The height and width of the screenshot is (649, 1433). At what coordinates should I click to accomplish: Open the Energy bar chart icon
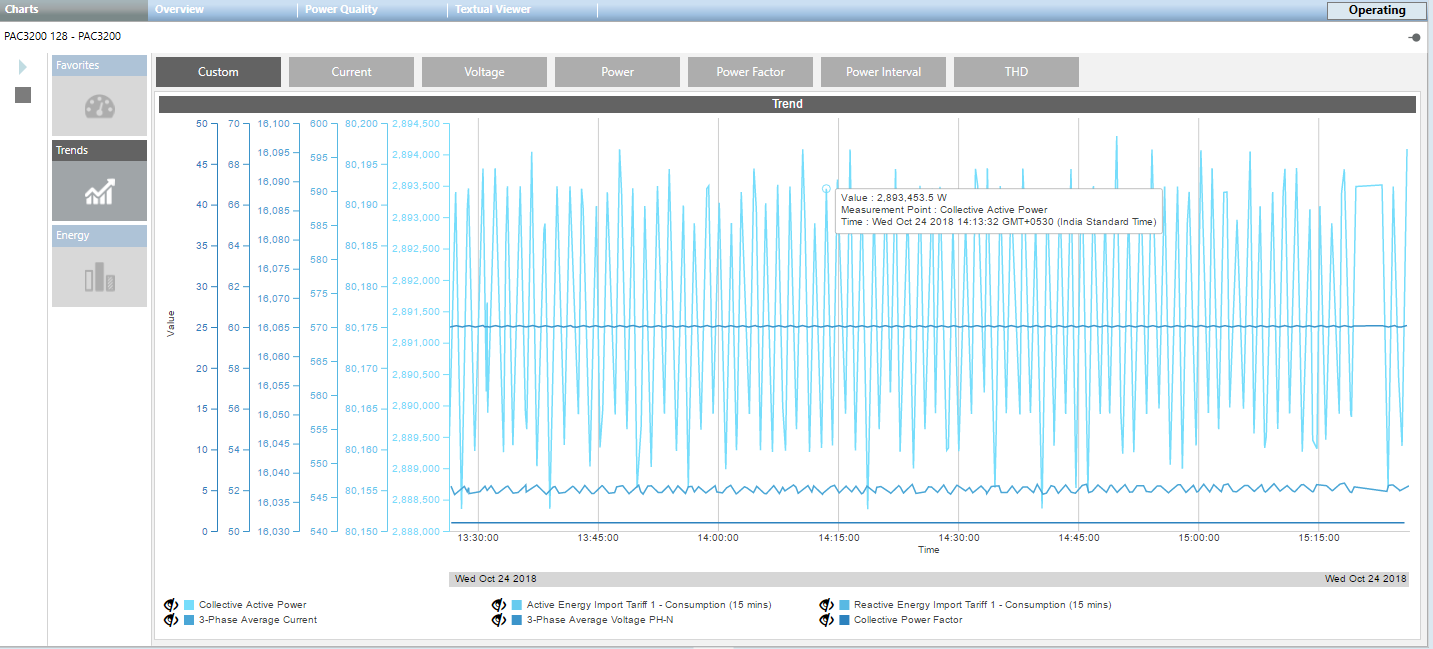[99, 277]
